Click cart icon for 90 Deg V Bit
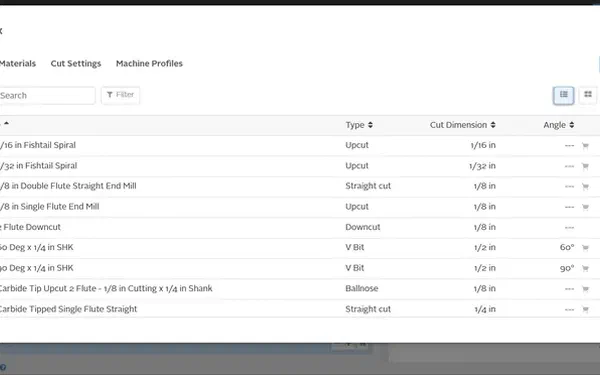This screenshot has width=600, height=375. pos(585,269)
